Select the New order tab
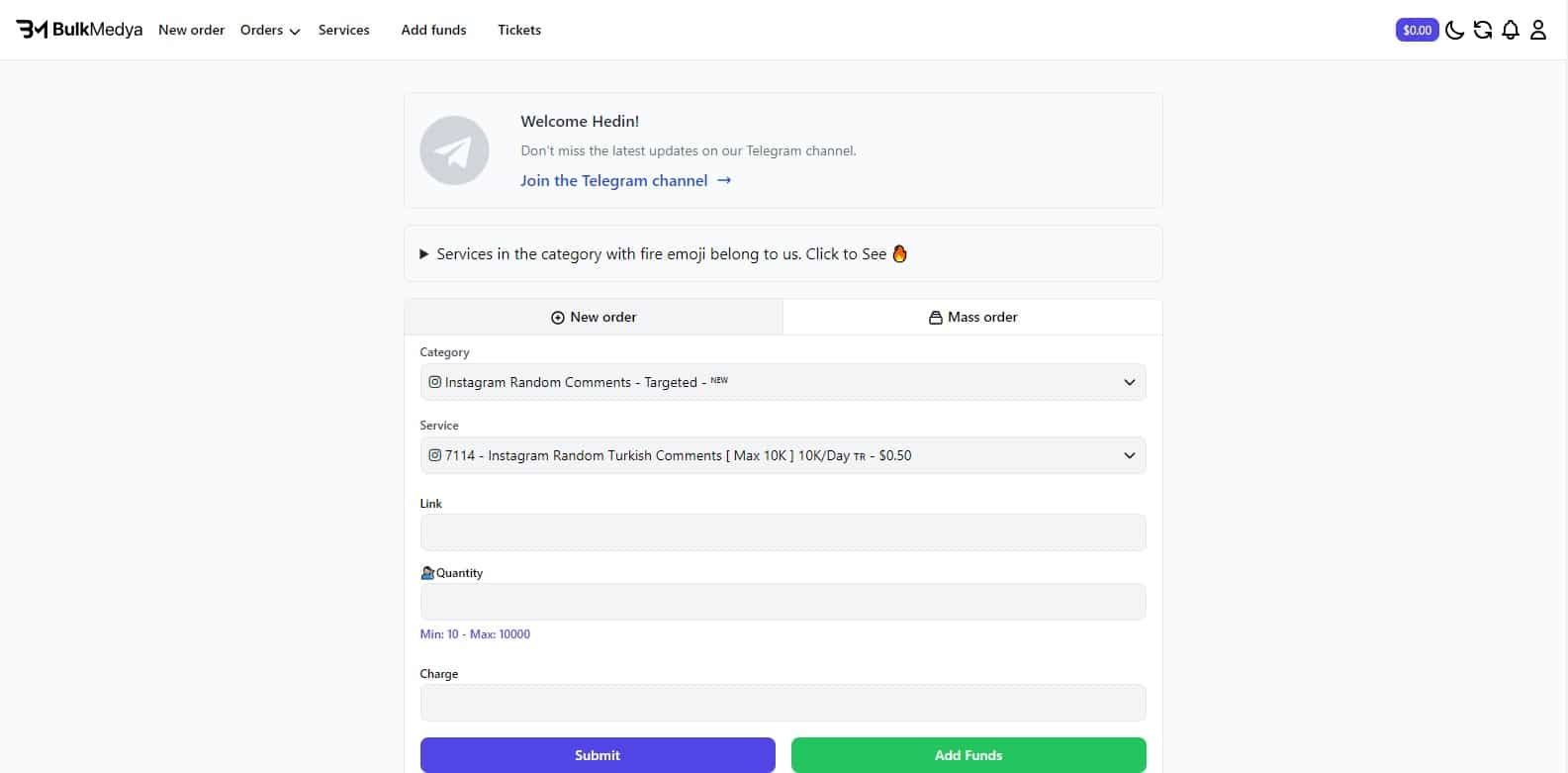The height and width of the screenshot is (773, 1568). (x=594, y=317)
